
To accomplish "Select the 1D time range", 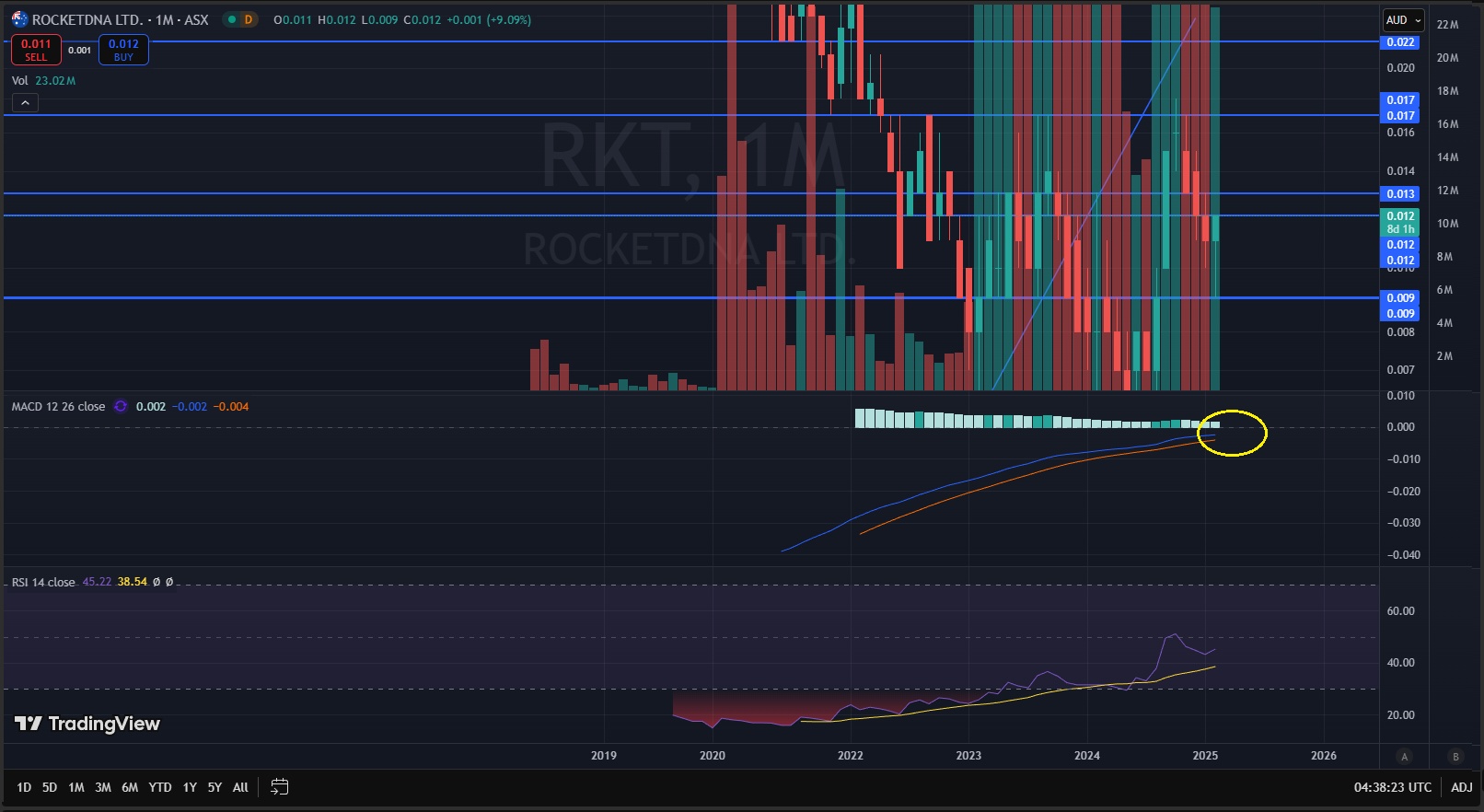I will [x=24, y=787].
